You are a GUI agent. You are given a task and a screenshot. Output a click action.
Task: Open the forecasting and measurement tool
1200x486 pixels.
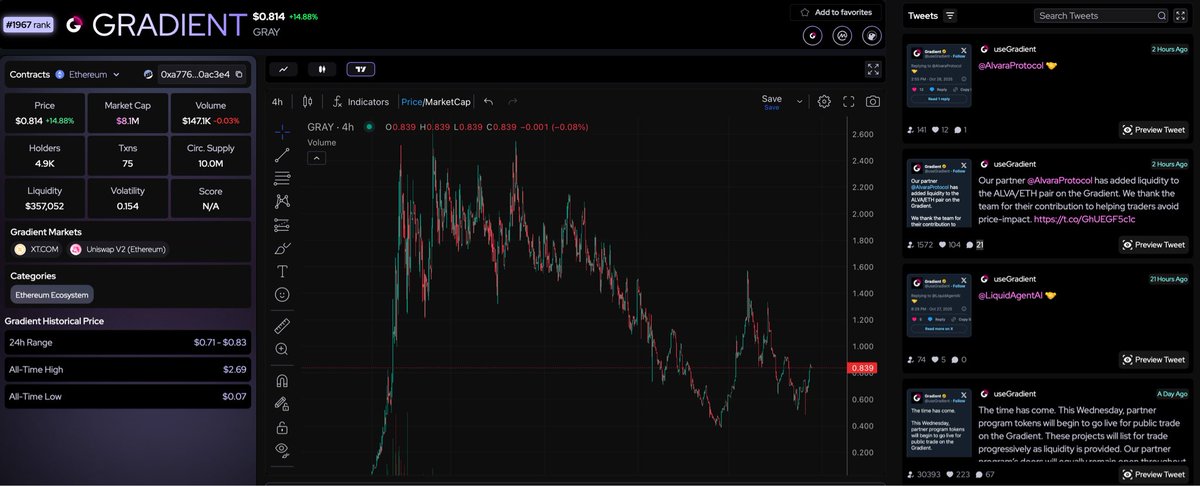click(x=282, y=225)
